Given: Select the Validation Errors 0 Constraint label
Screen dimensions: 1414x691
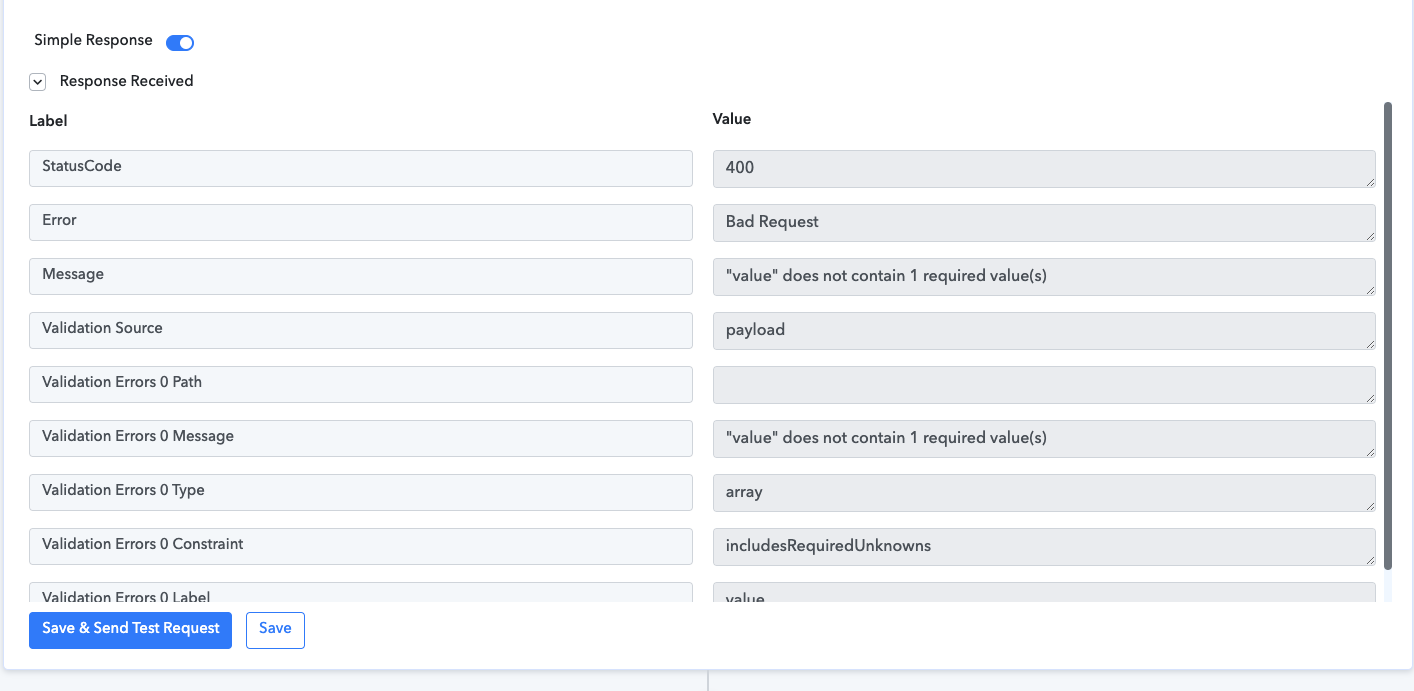Looking at the screenshot, I should point(361,546).
